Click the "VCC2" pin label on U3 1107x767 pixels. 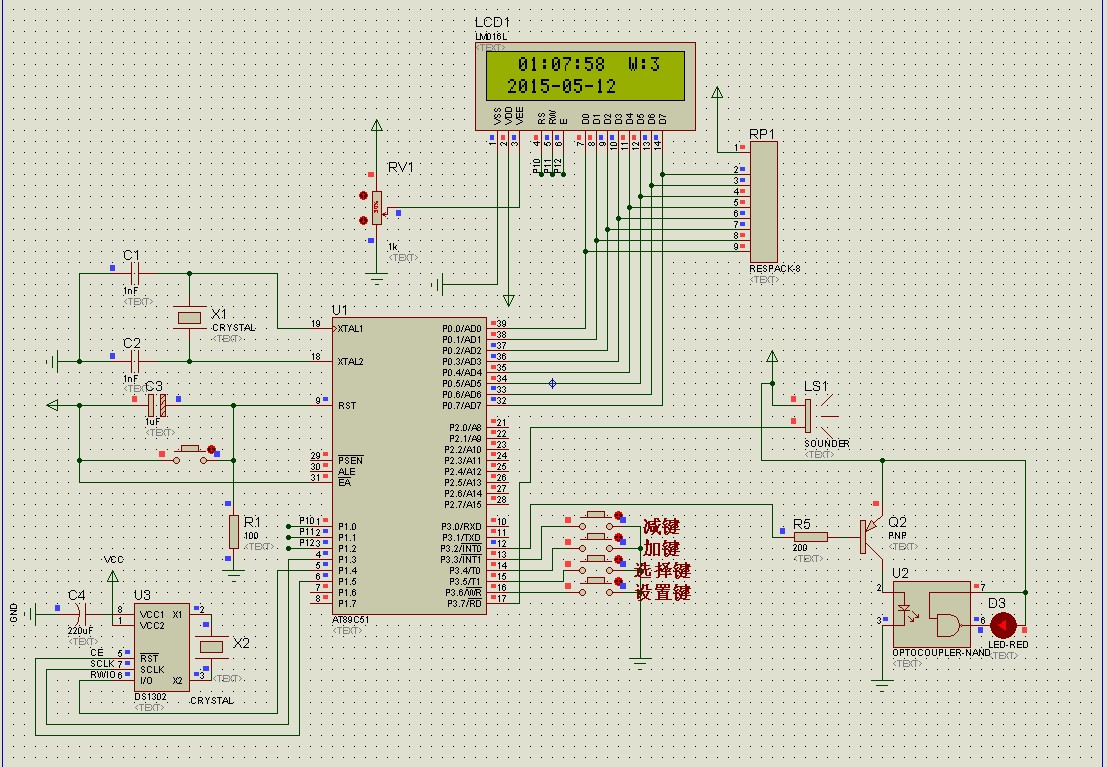tap(152, 626)
